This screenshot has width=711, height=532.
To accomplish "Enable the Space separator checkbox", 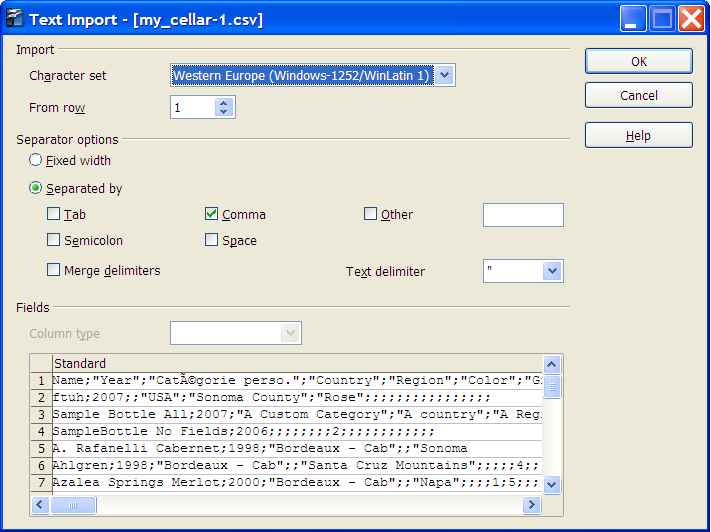I will click(x=211, y=239).
